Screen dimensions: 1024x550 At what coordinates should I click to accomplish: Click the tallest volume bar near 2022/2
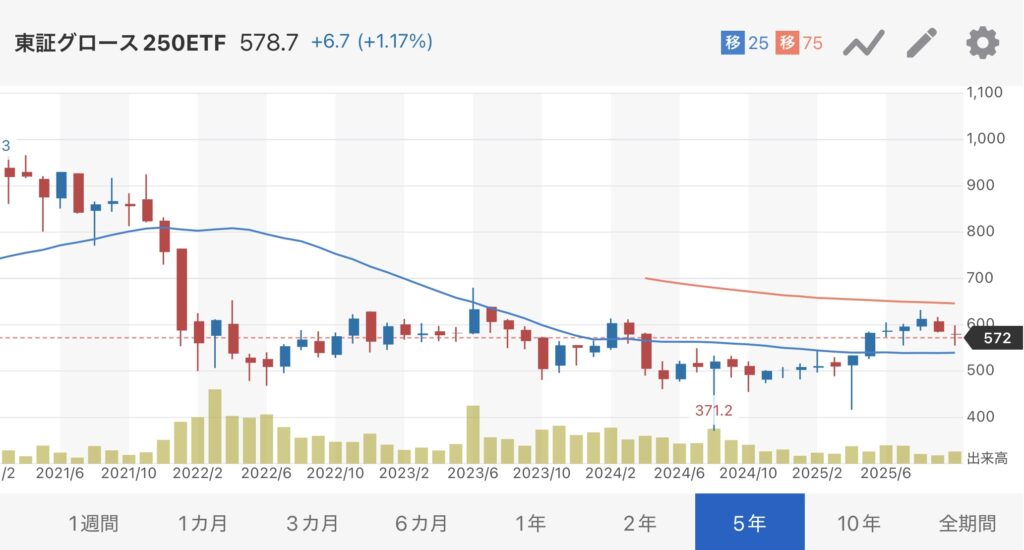point(214,427)
